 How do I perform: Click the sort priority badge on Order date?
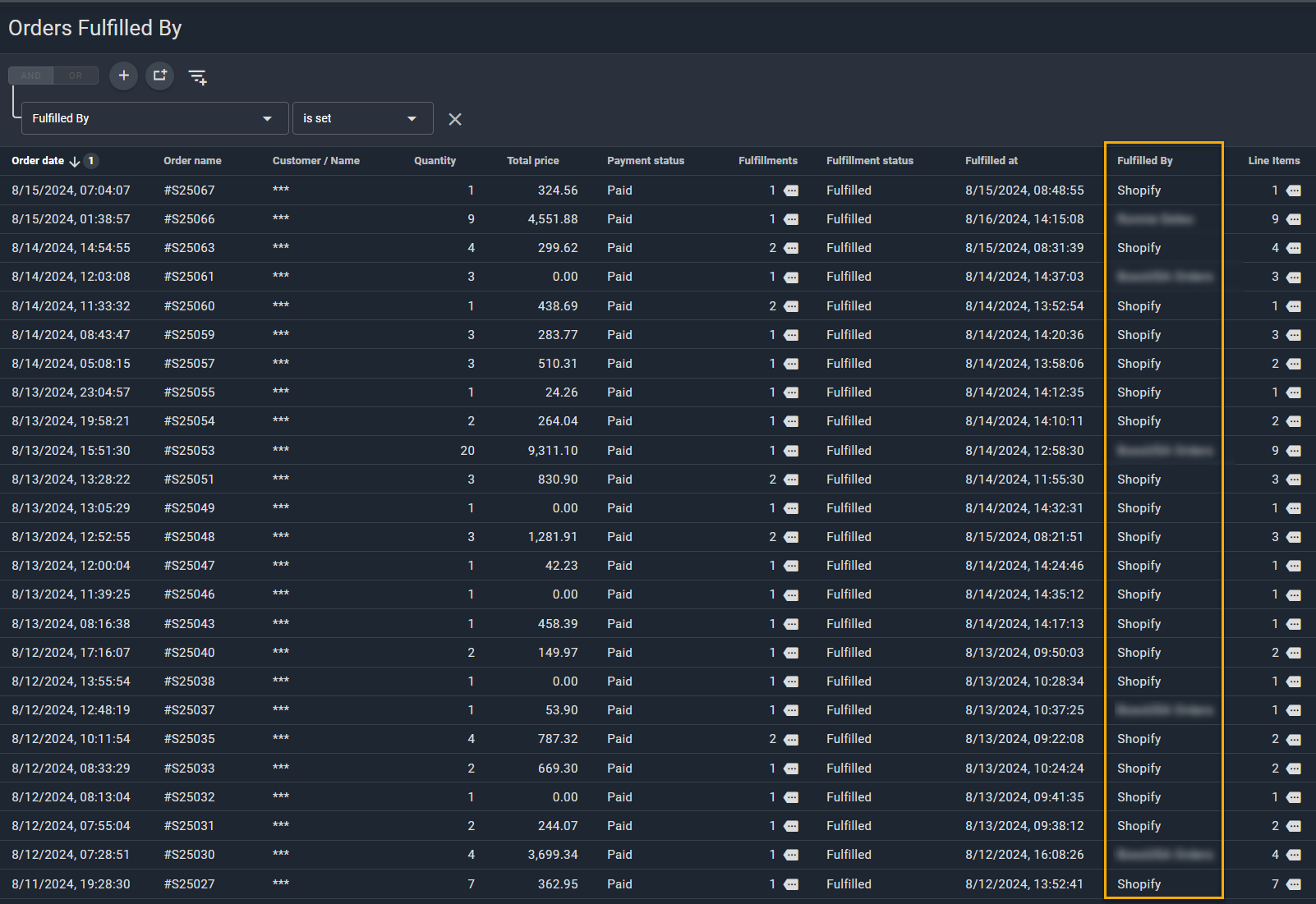[91, 161]
